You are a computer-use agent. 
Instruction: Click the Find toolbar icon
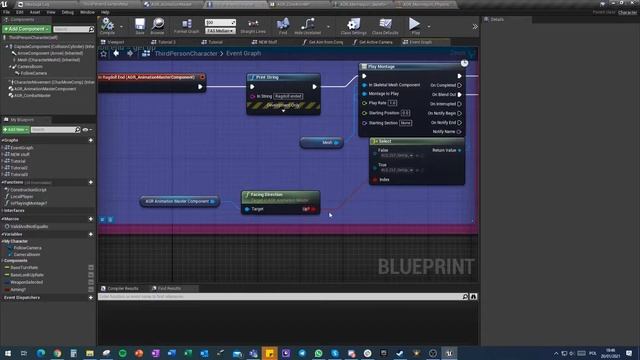283,25
